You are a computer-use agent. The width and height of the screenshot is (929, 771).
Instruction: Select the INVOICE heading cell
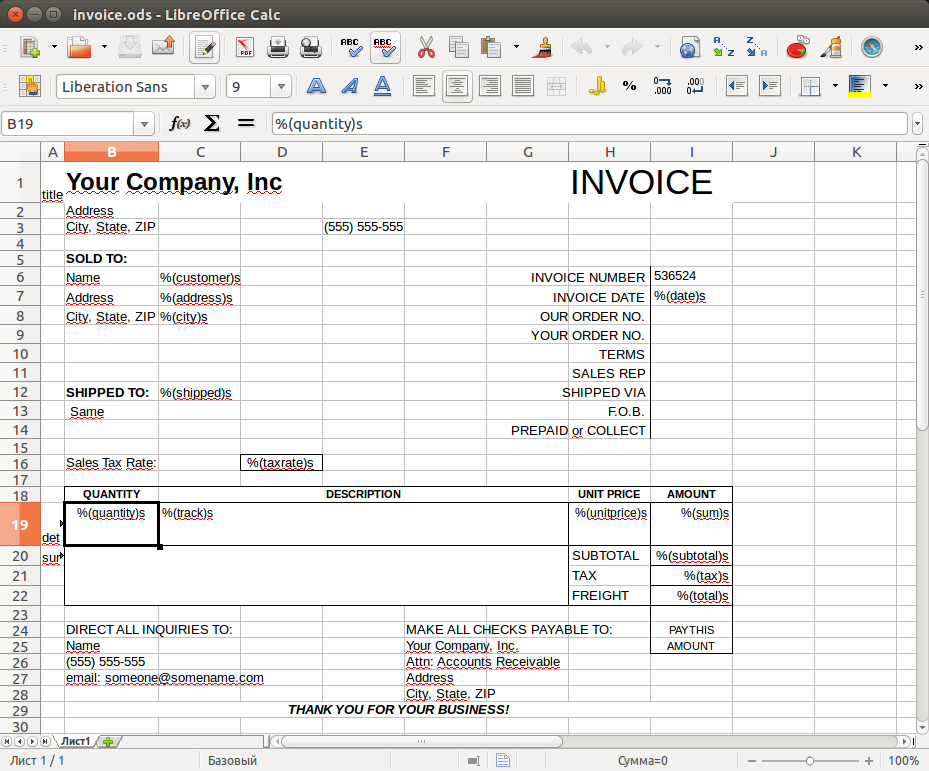[x=641, y=182]
